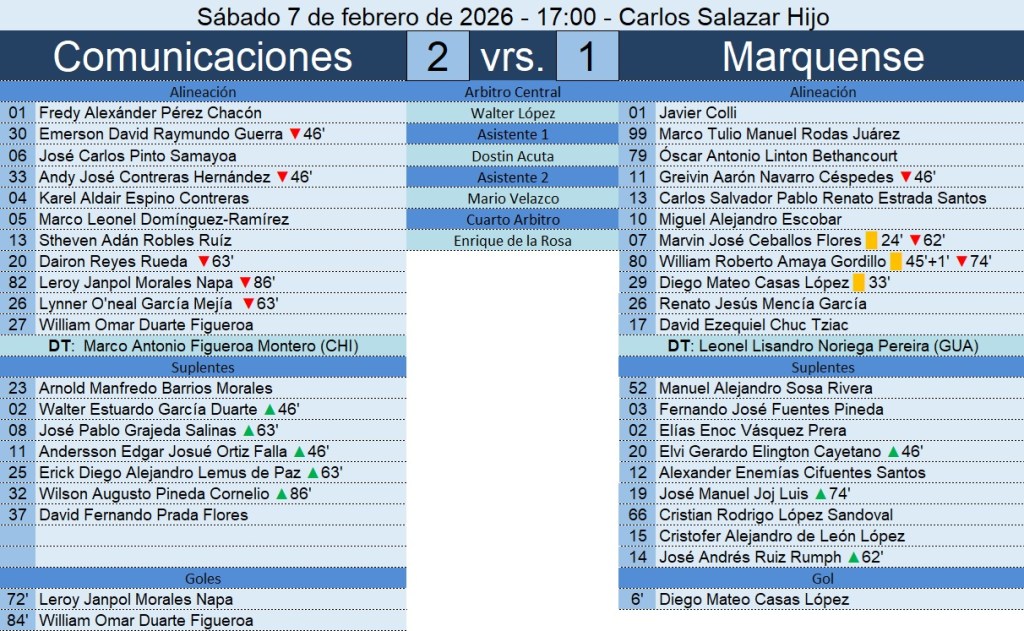The height and width of the screenshot is (631, 1024).
Task: Click the red arrow before Leroy Morales Napa's 86'
Action: click(244, 283)
